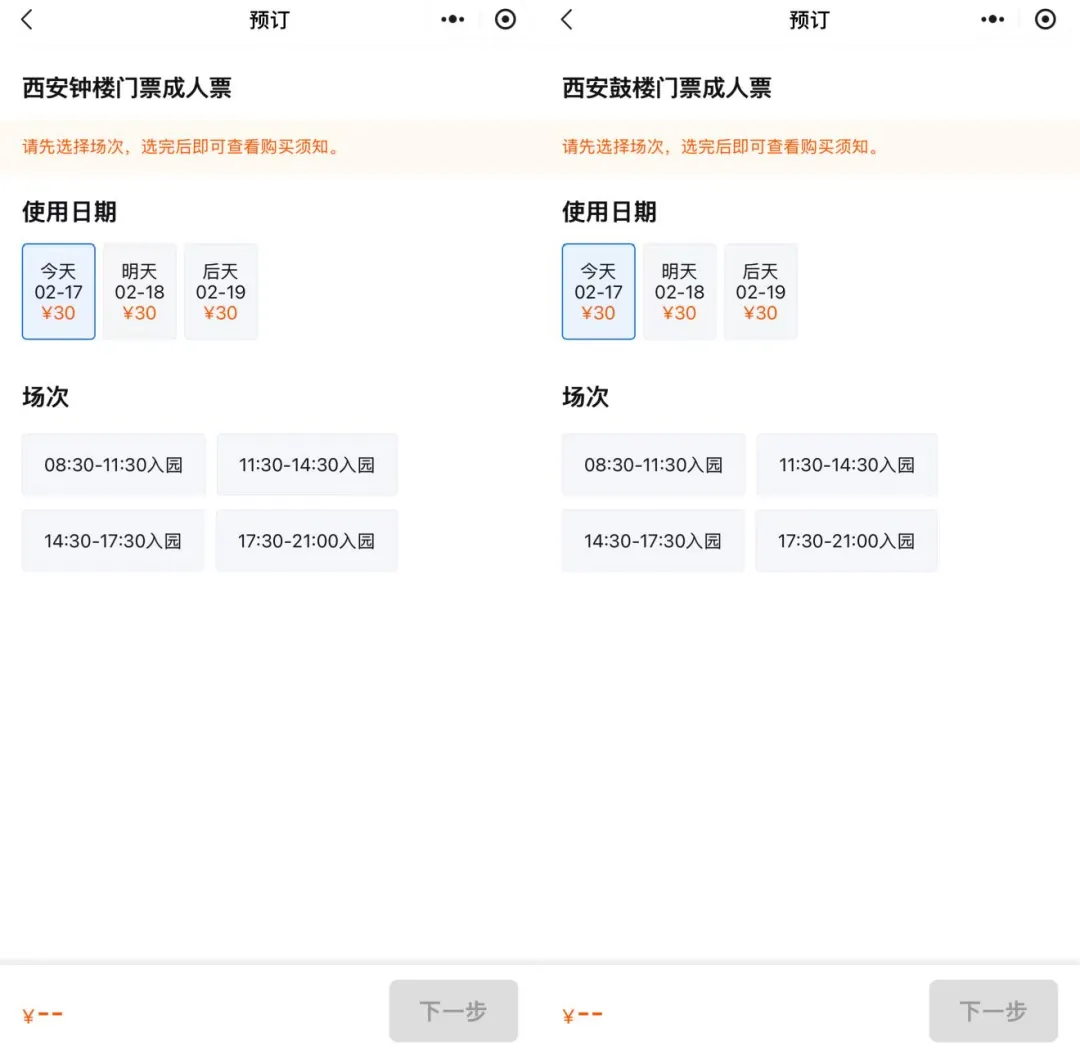This screenshot has height=1055, width=1080.
Task: Choose 11:30-14:30入园 session for Bell Tower (钟楼)
Action: (307, 465)
